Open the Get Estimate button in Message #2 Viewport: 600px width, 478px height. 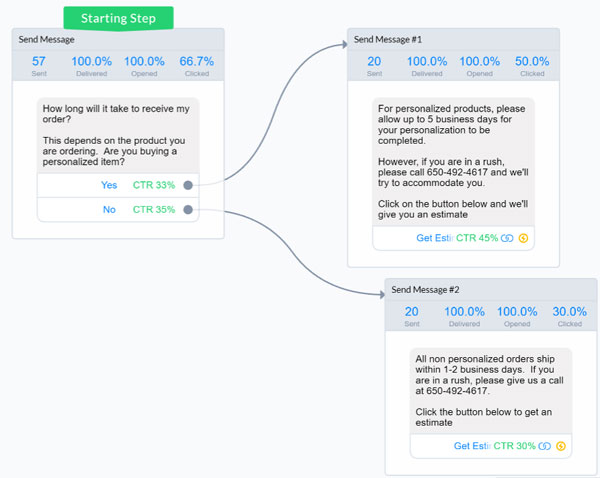click(472, 446)
